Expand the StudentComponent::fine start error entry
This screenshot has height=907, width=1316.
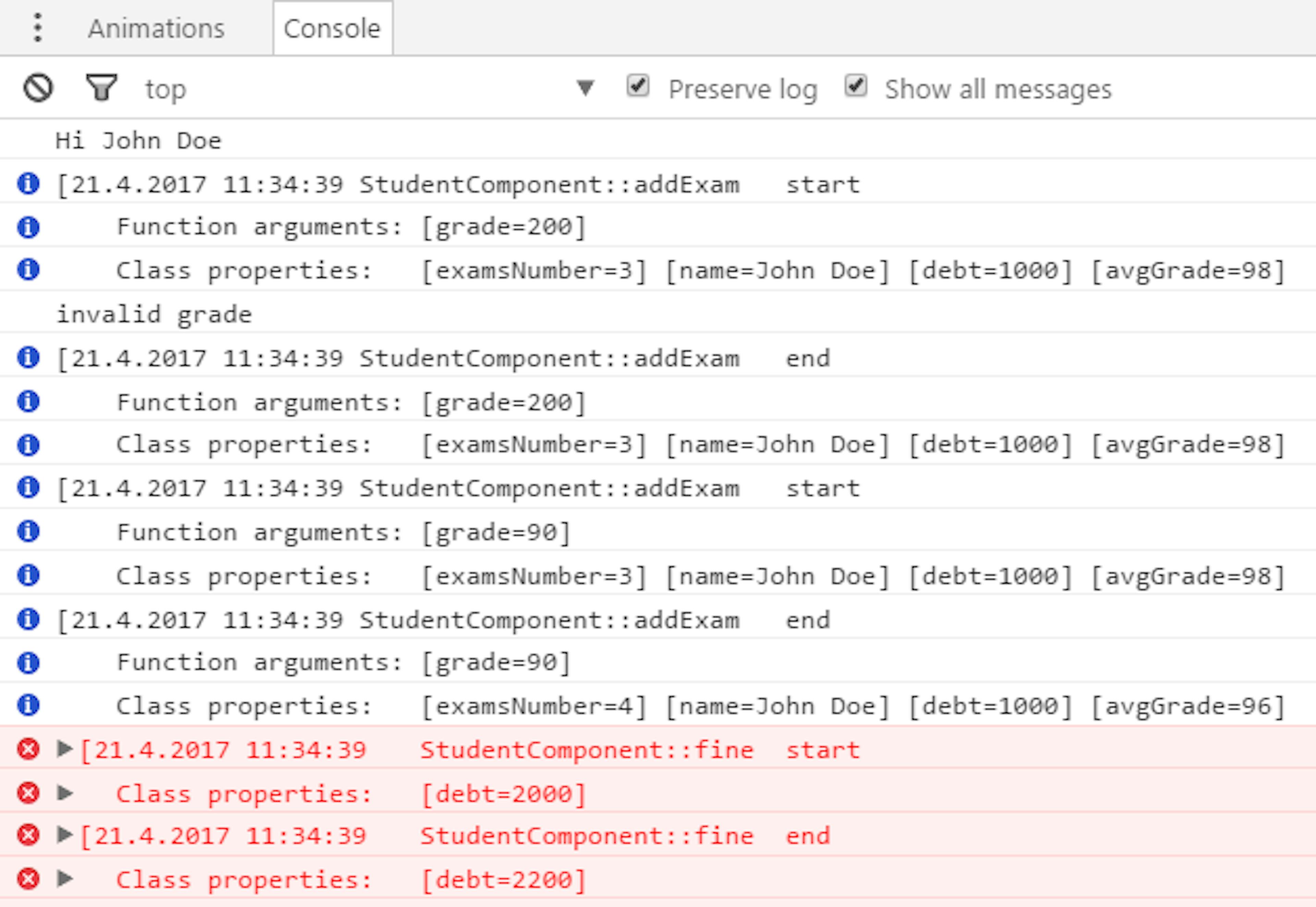coord(64,749)
